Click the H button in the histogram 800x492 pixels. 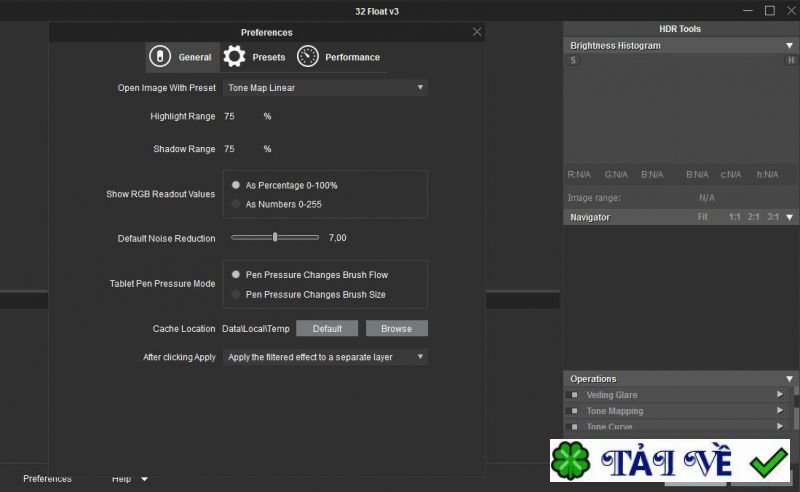790,60
